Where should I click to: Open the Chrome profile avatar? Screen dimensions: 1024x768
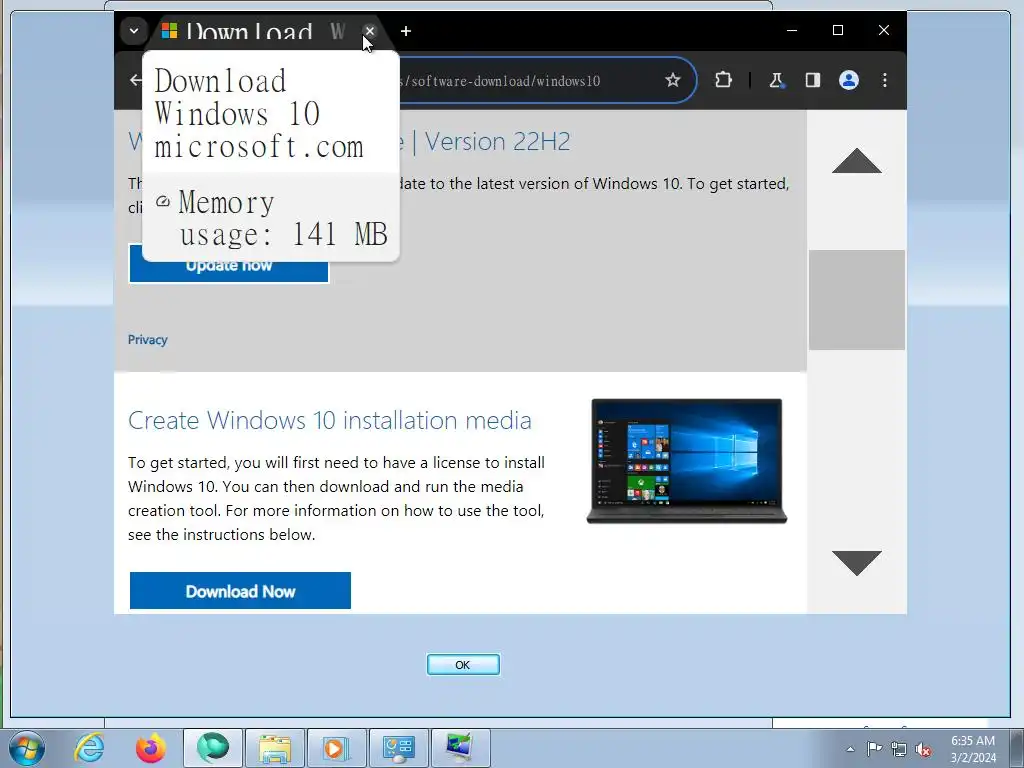[848, 80]
